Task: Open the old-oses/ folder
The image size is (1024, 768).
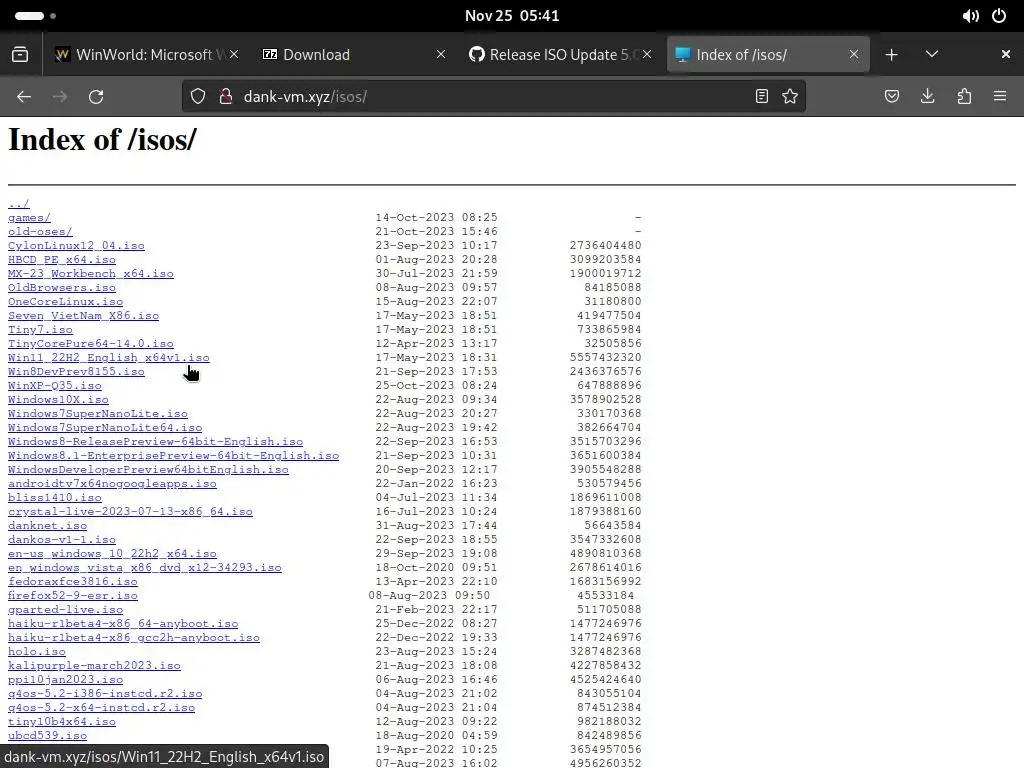Action: click(40, 232)
